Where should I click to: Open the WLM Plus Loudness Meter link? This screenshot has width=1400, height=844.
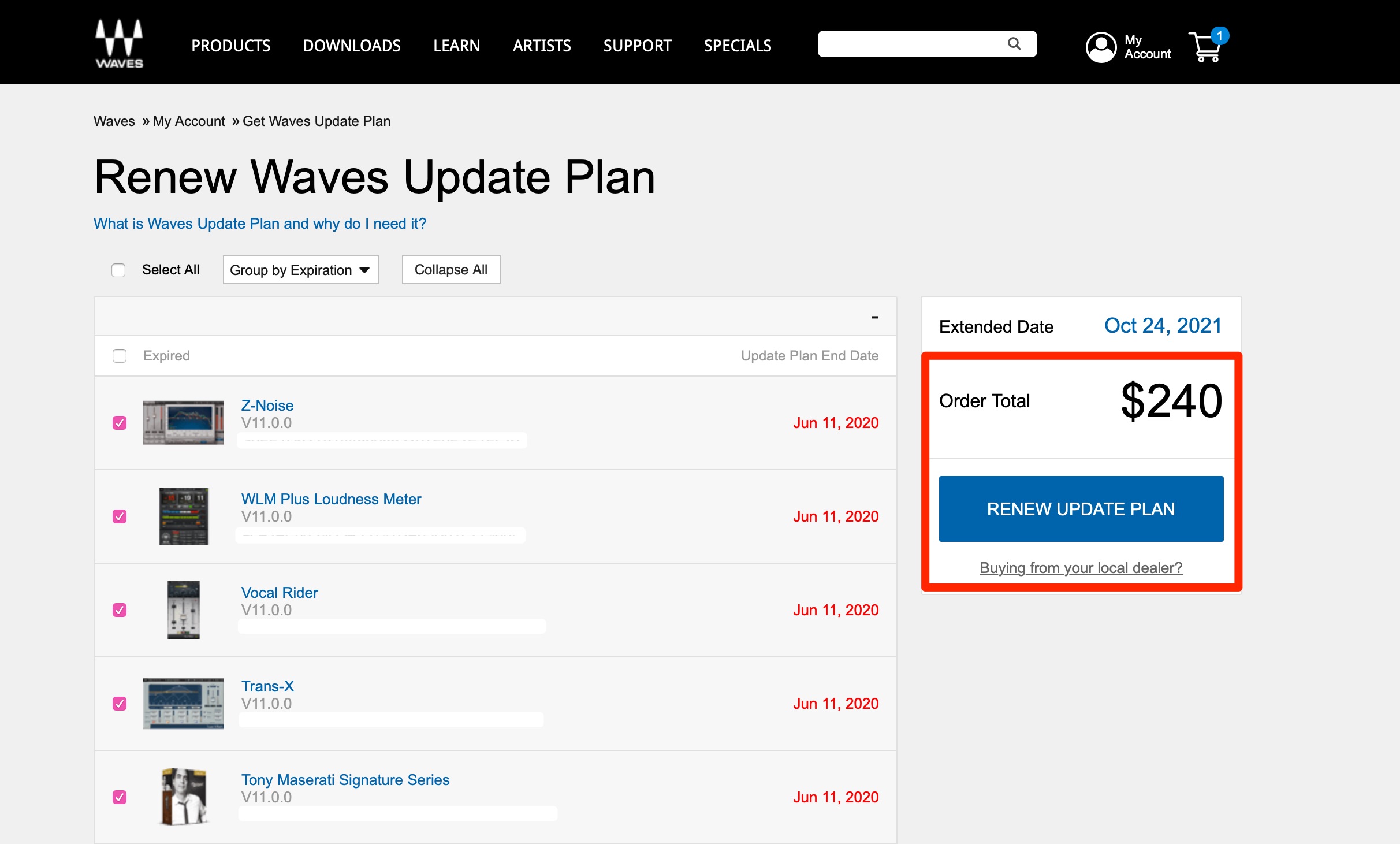pos(331,499)
